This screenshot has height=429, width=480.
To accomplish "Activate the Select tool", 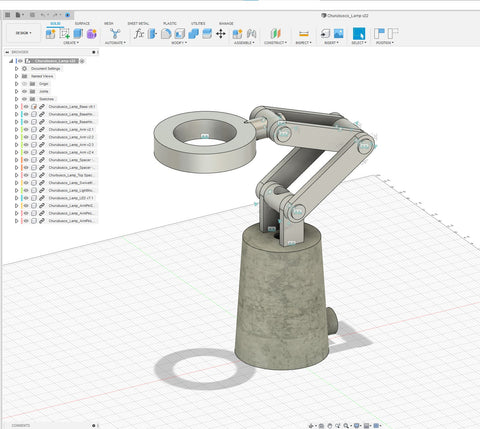I will (359, 33).
